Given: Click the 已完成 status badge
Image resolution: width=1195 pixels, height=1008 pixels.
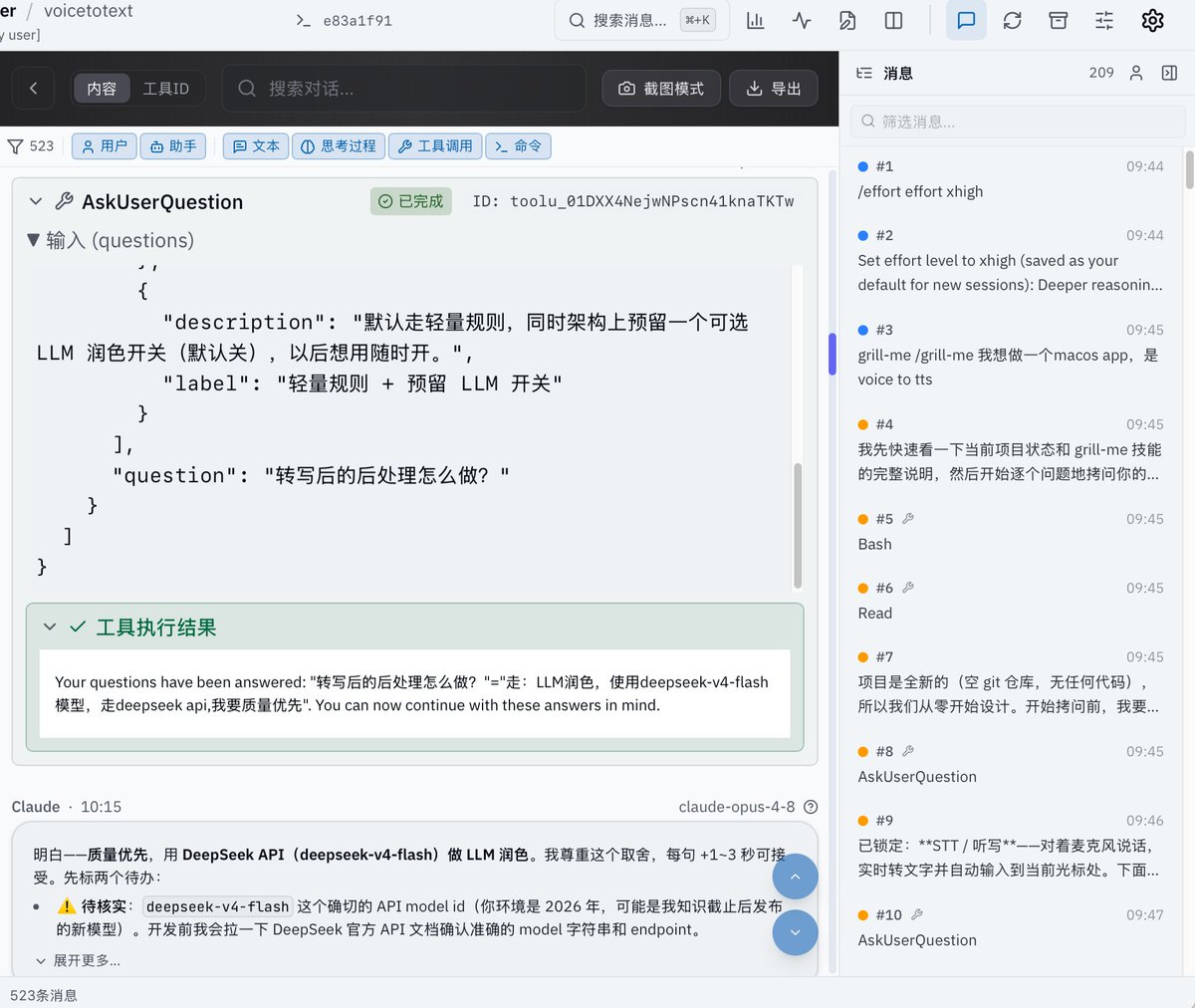Looking at the screenshot, I should 410,201.
